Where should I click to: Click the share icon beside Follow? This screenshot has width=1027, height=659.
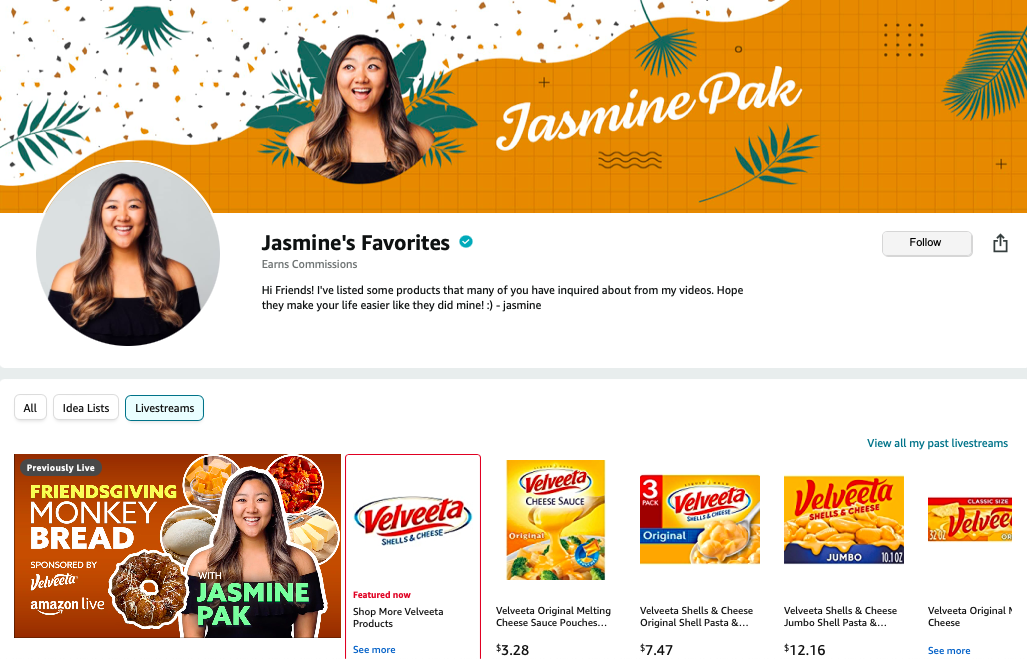(999, 243)
